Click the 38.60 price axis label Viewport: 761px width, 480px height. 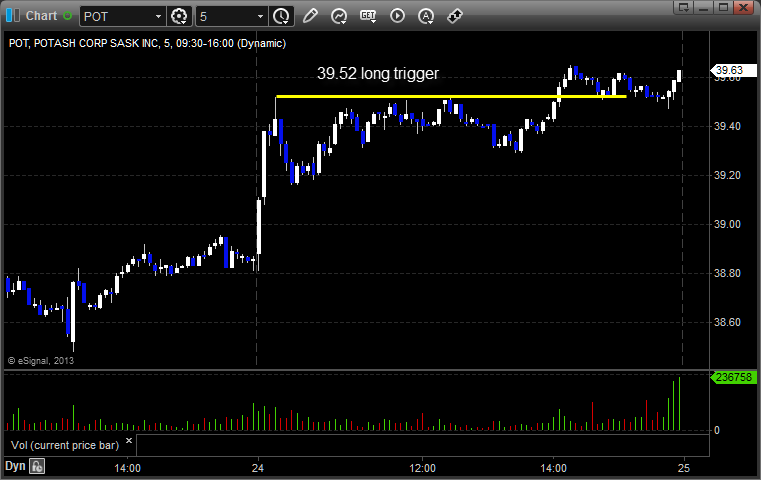point(727,322)
